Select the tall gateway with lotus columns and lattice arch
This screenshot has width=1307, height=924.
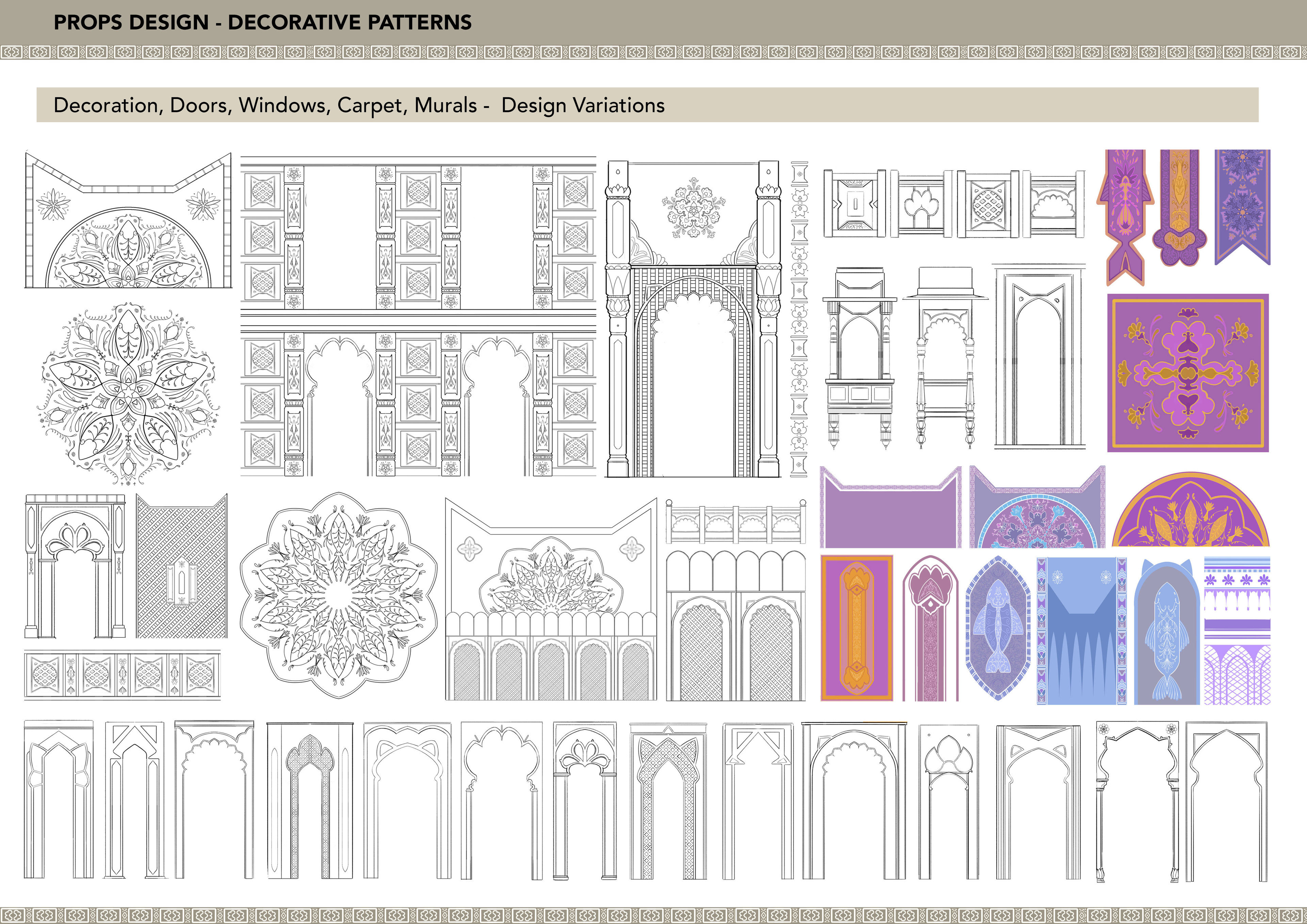tap(693, 319)
